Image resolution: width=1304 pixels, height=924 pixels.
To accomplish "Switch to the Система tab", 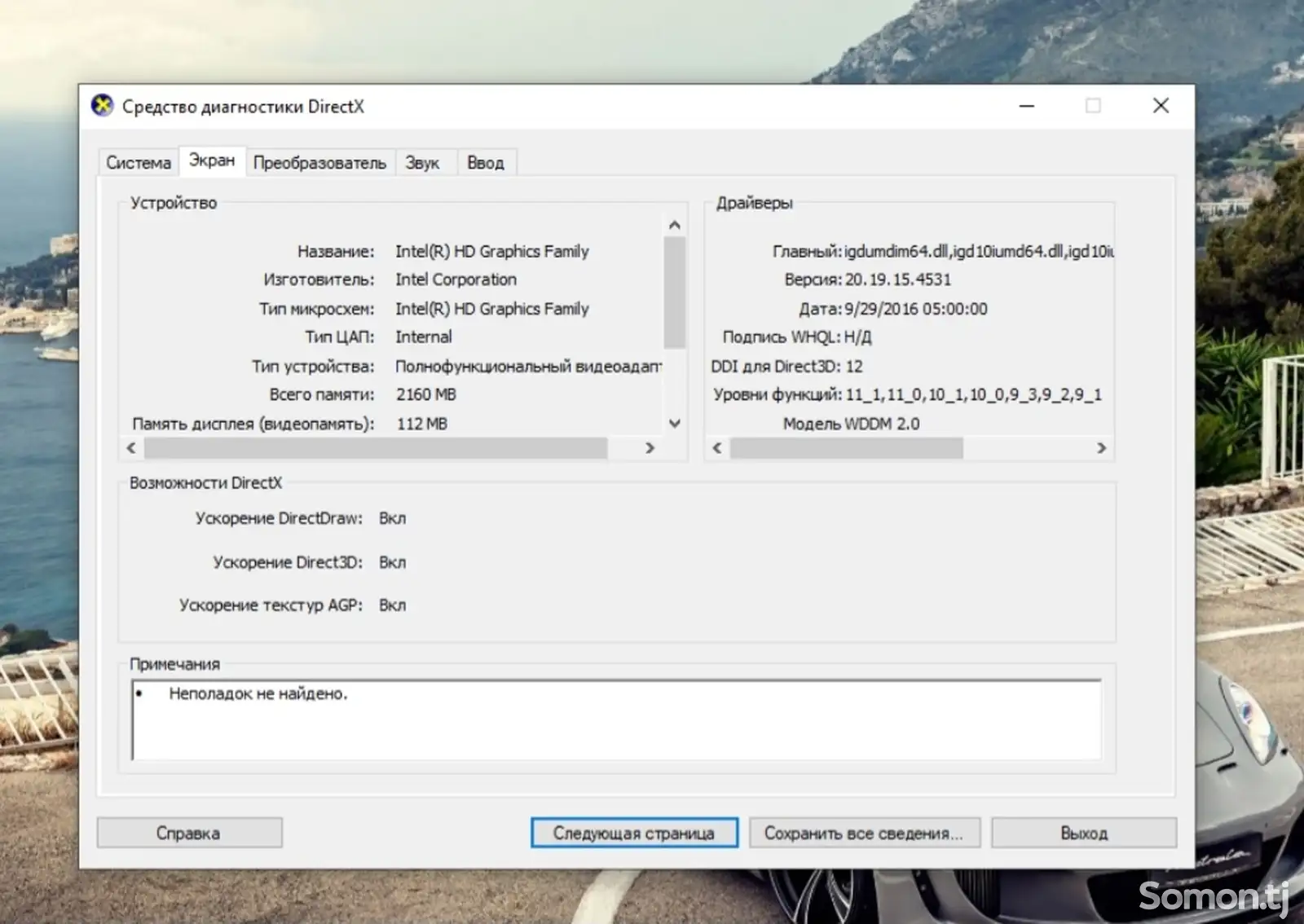I will click(x=139, y=163).
